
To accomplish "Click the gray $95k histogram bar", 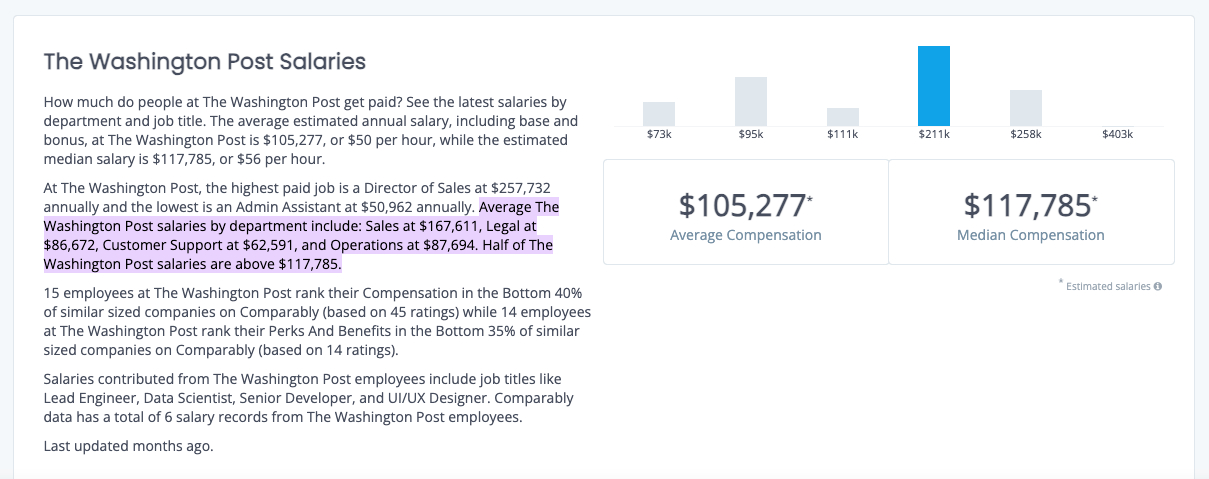I will click(751, 101).
